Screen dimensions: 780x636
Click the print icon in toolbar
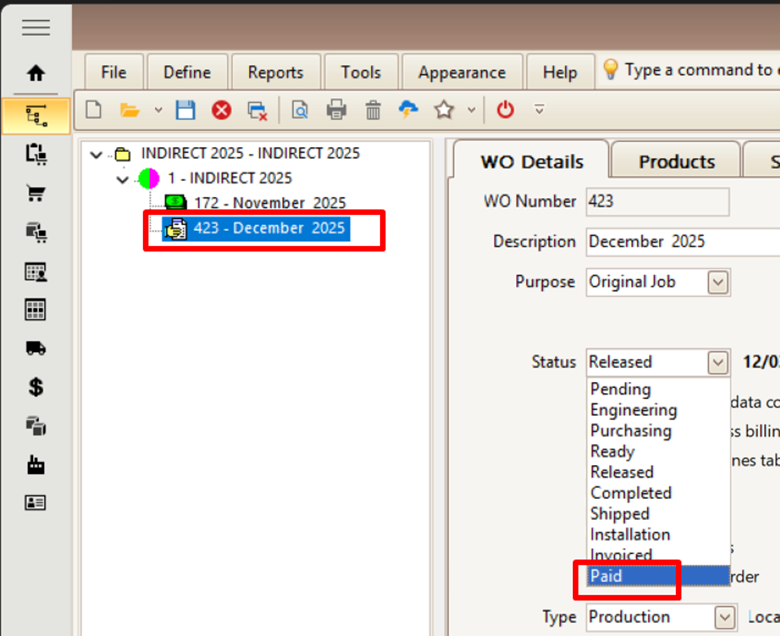pos(336,110)
